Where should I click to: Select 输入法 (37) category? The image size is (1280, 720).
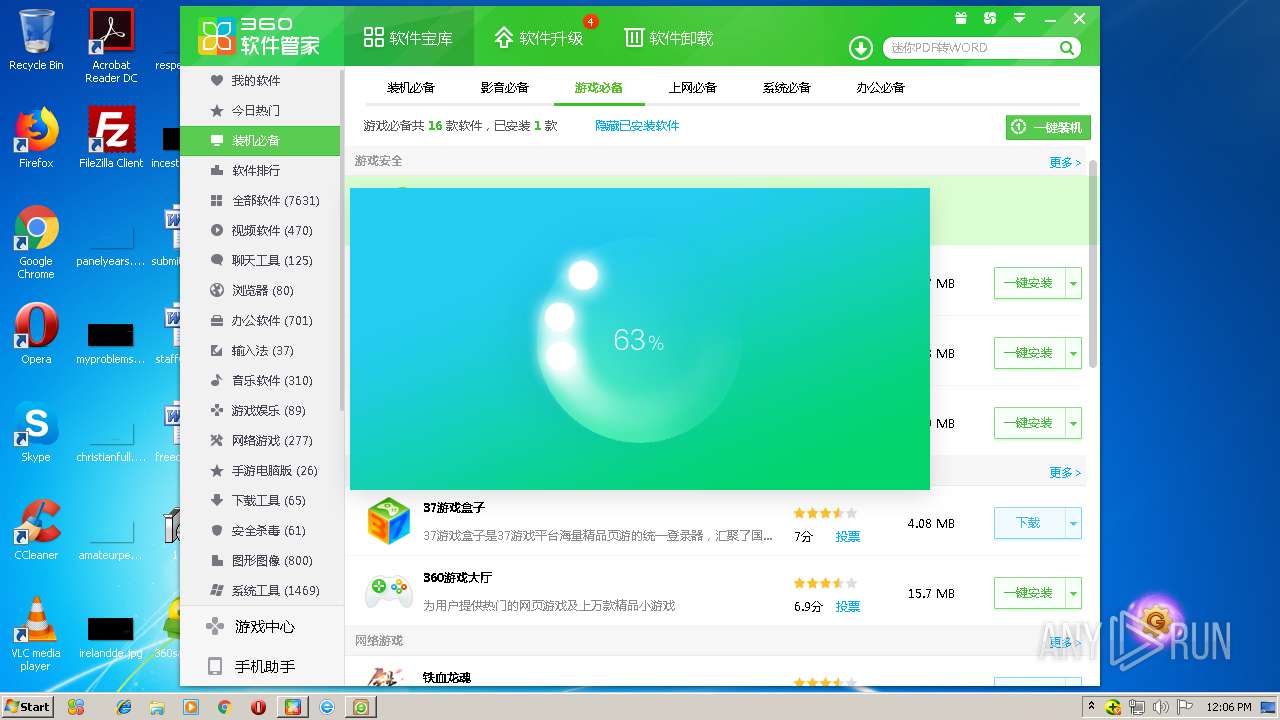260,350
